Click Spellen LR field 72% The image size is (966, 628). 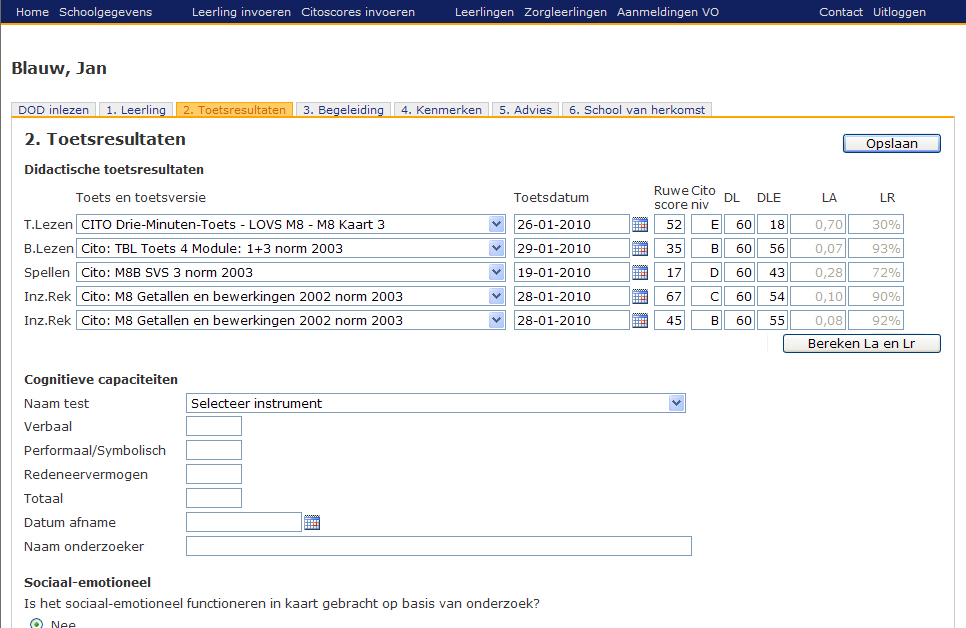876,272
